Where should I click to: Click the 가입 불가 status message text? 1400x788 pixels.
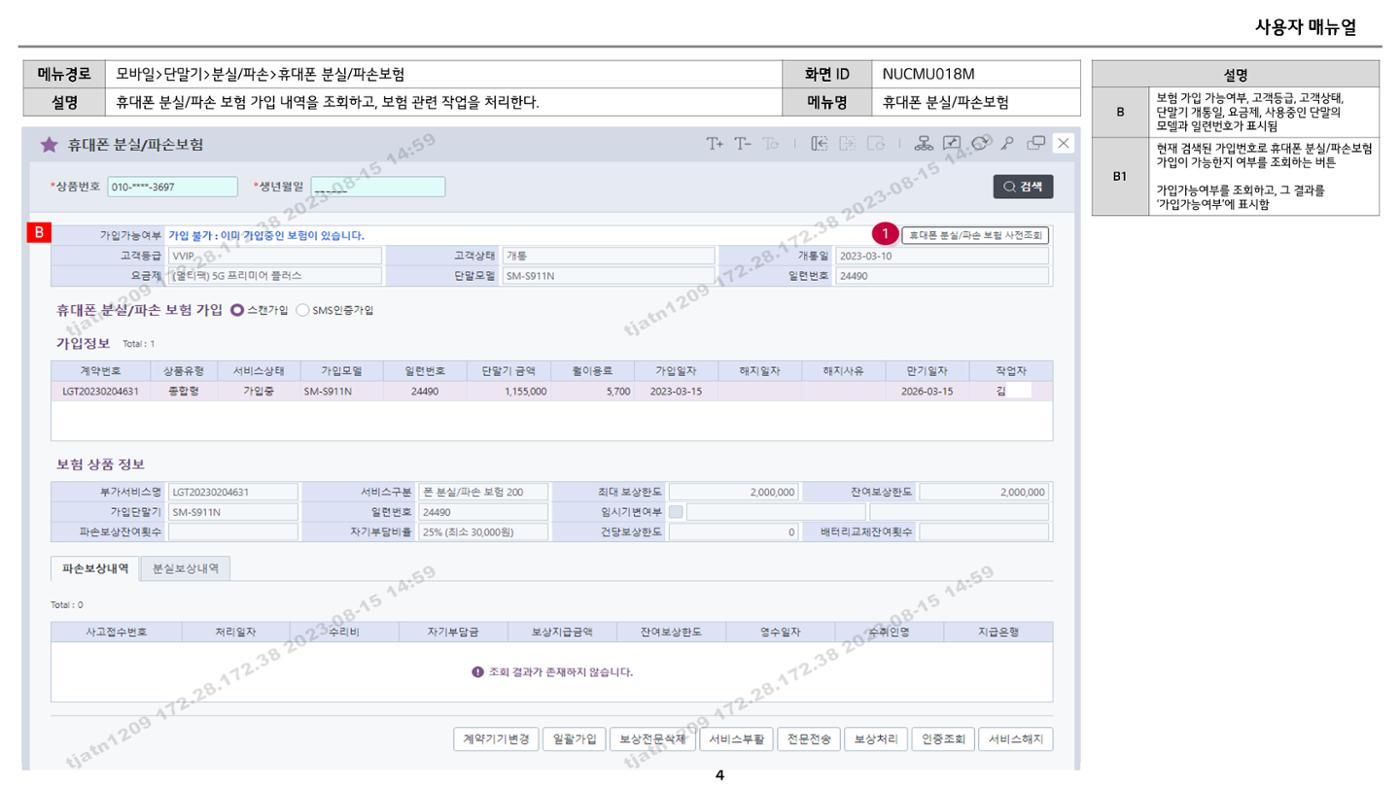click(266, 235)
